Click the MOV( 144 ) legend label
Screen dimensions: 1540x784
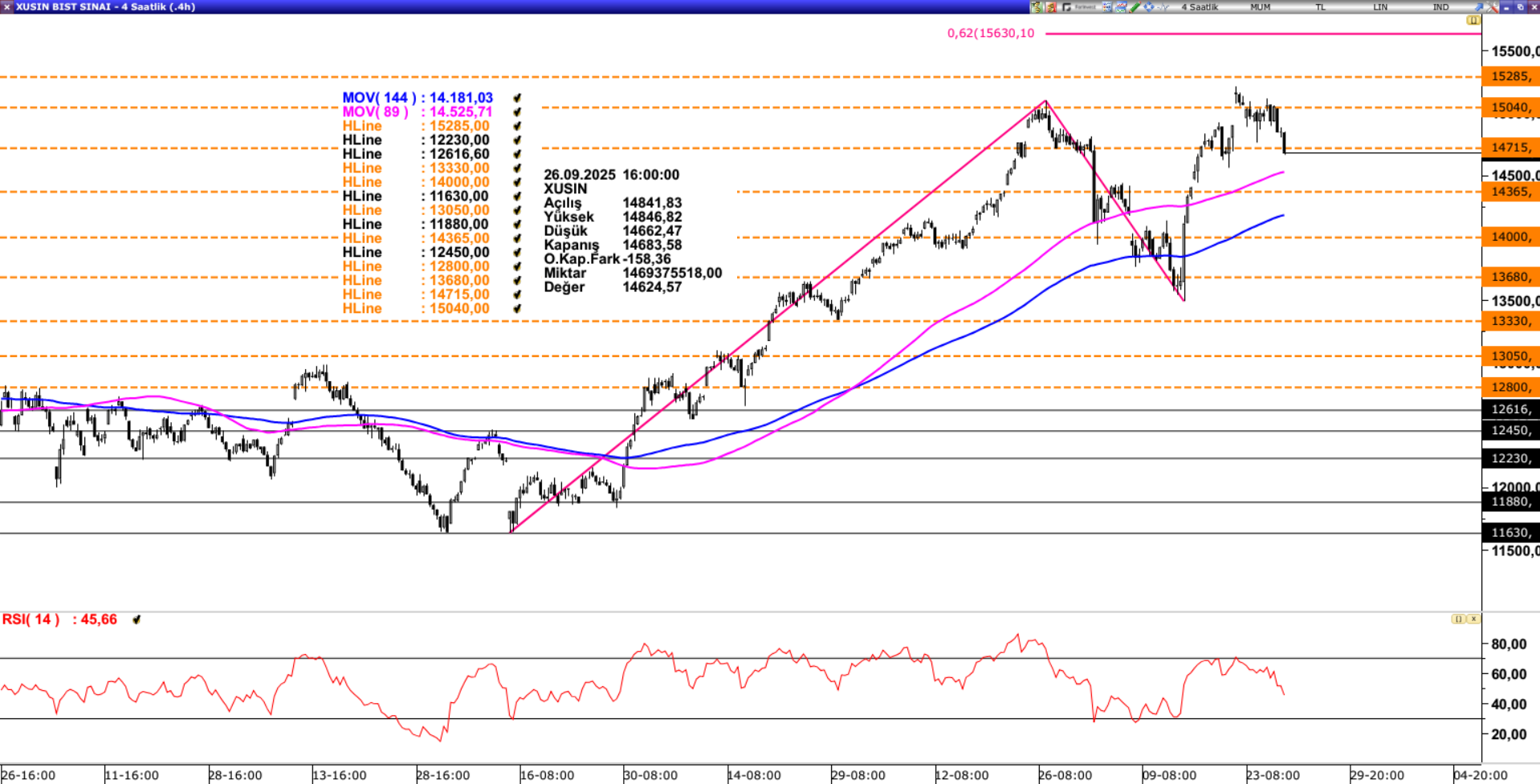click(379, 98)
